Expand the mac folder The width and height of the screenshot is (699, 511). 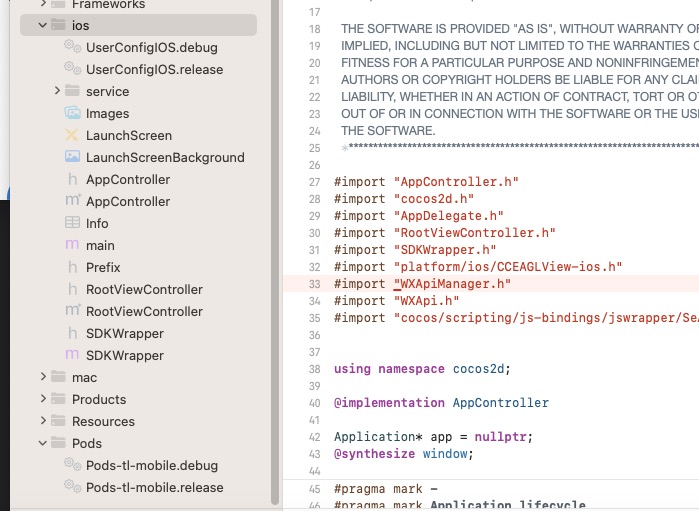tap(42, 377)
